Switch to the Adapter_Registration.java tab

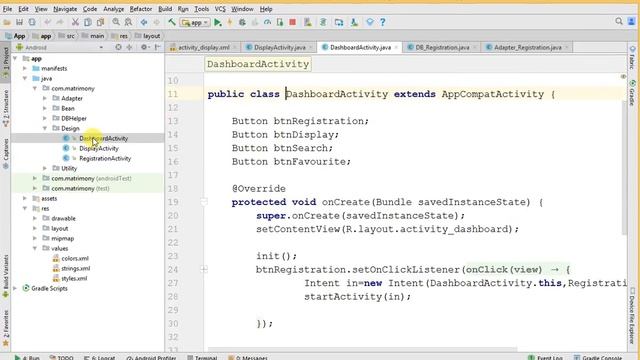(527, 47)
